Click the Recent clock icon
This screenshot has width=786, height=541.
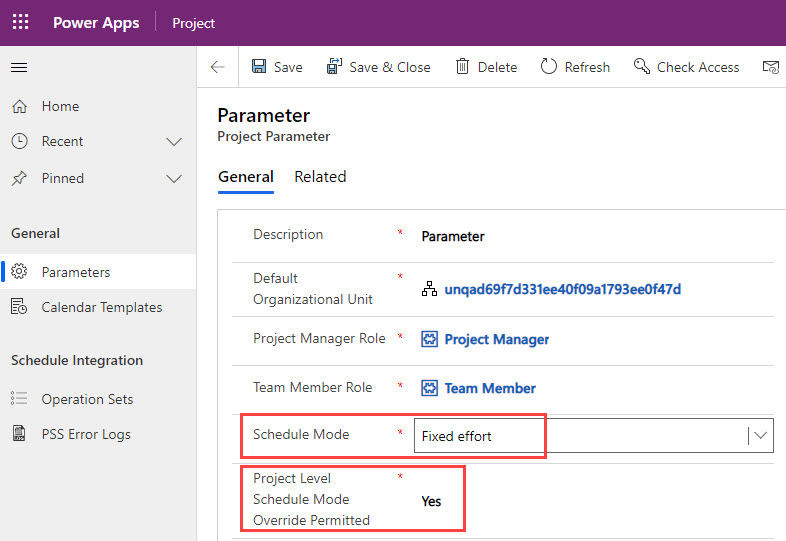[20, 141]
